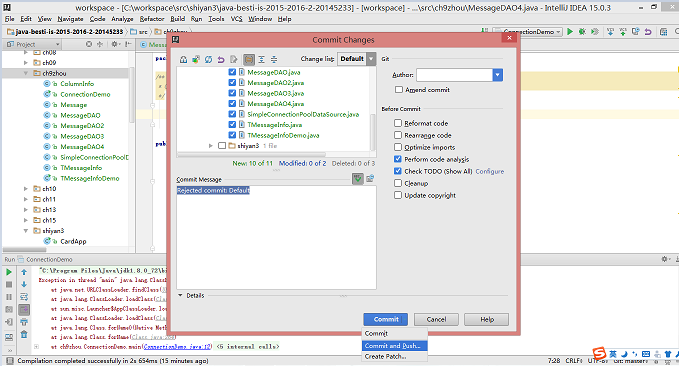Image resolution: width=679 pixels, height=366 pixels.
Task: Open Project view selector dropdown
Action: (x=33, y=44)
